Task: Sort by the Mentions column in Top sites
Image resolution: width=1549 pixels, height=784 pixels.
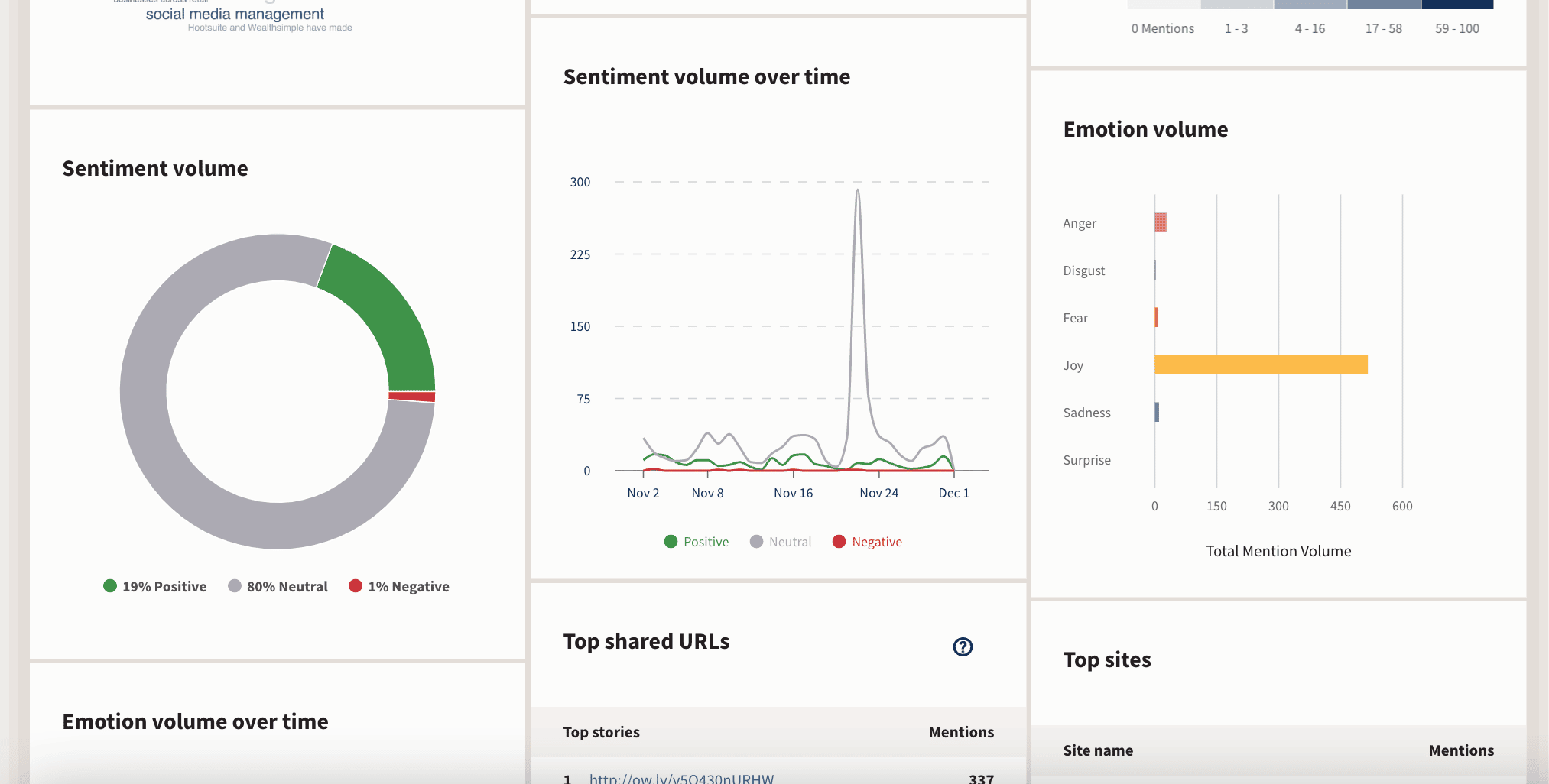Action: click(x=1461, y=750)
